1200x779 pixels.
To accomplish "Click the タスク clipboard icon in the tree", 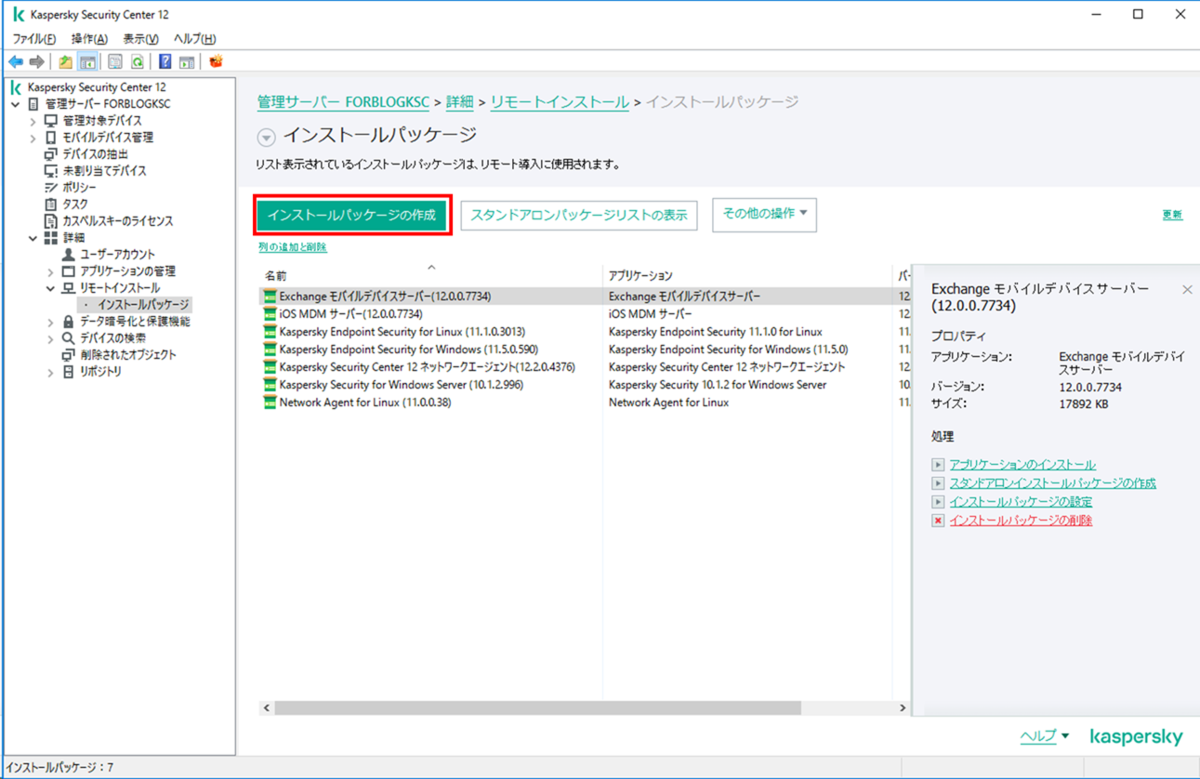I will point(51,204).
